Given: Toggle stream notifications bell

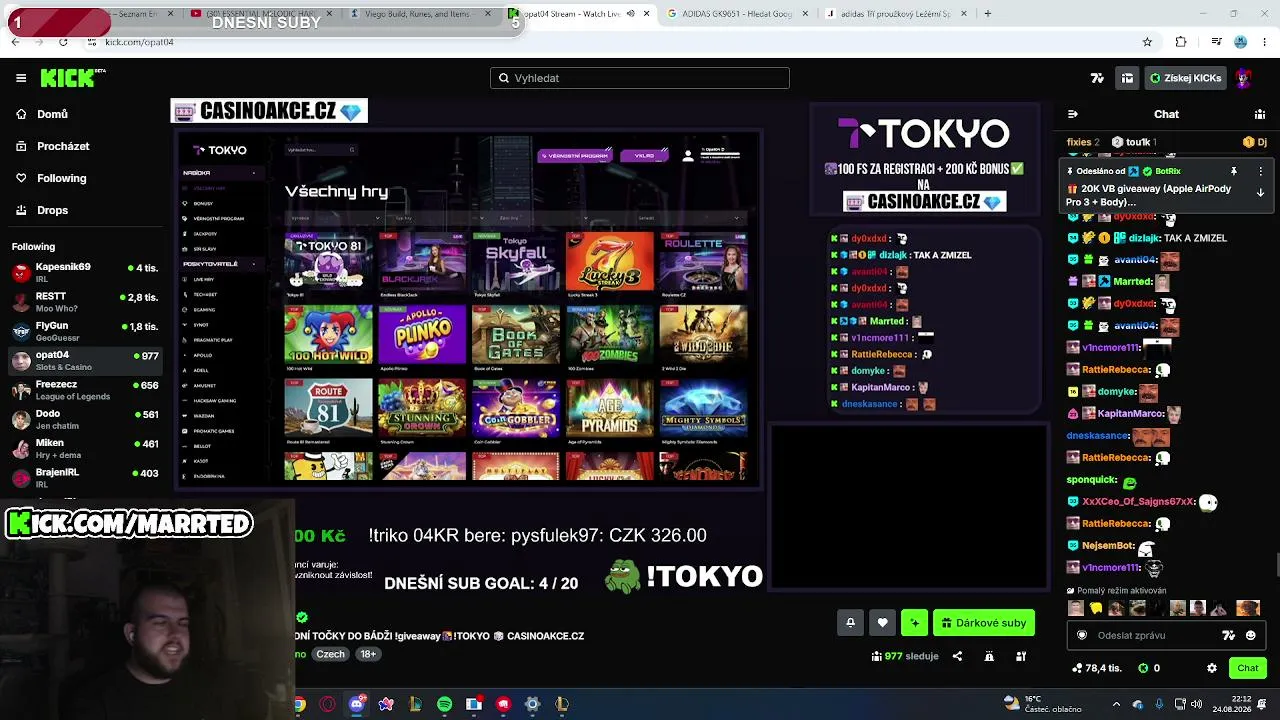Looking at the screenshot, I should (x=850, y=623).
